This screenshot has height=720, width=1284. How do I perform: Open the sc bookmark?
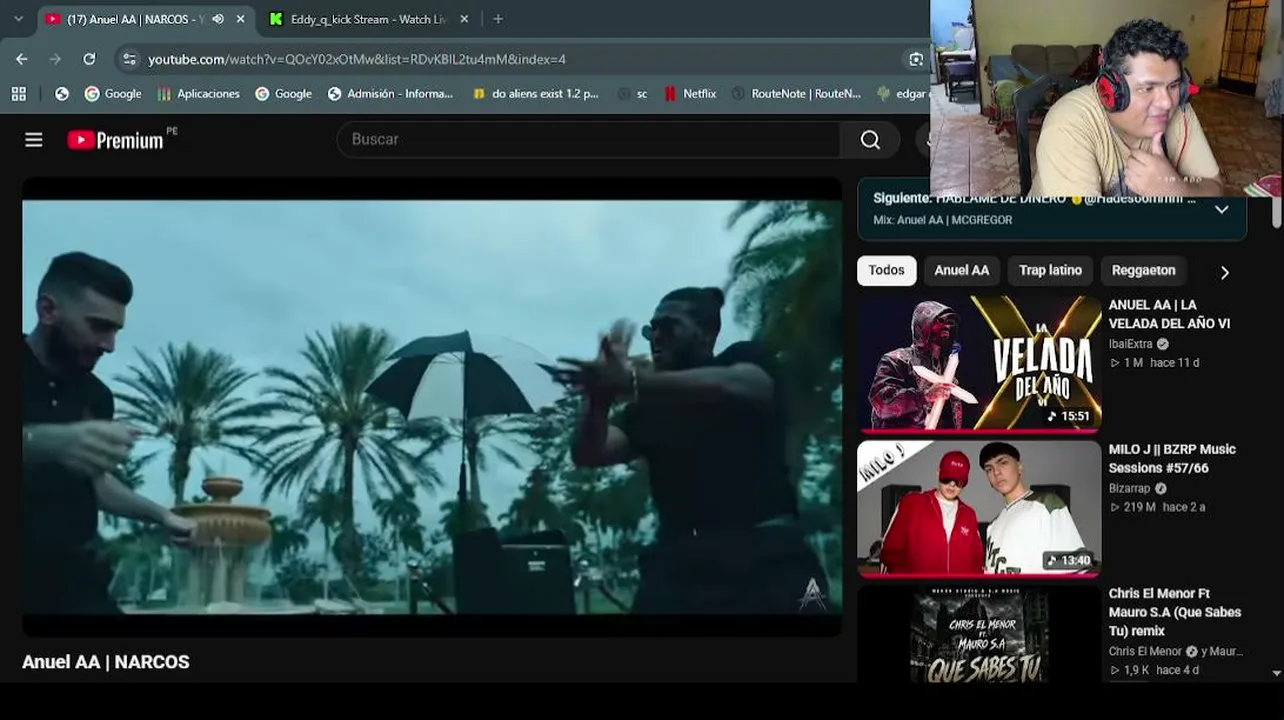pos(633,93)
